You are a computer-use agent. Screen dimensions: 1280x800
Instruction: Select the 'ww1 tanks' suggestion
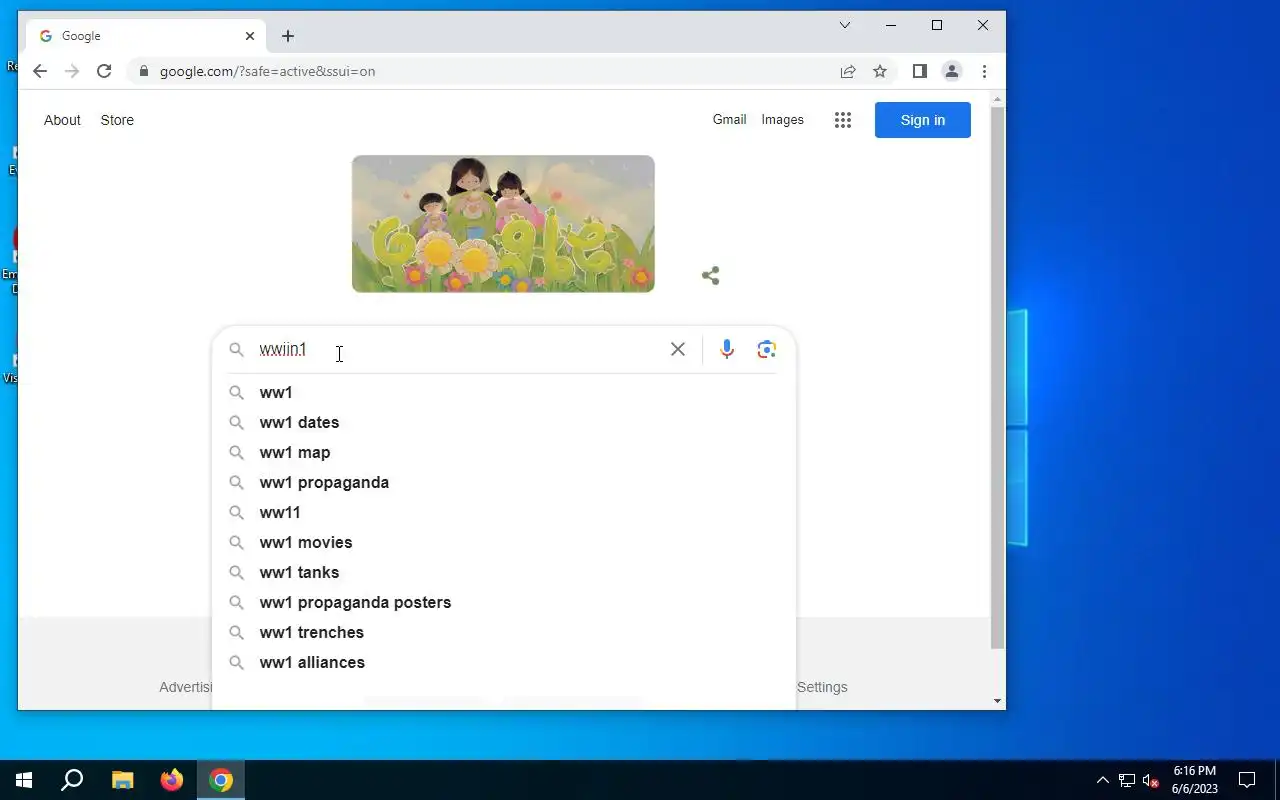[504, 572]
